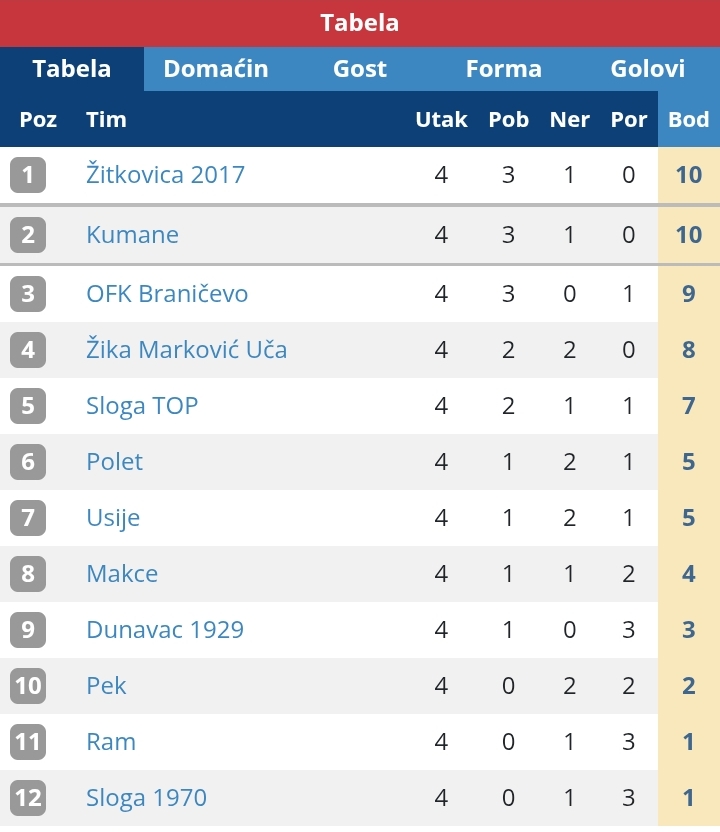Viewport: 720px width, 832px height.
Task: Open Sloga 1970 team link
Action: 146,798
